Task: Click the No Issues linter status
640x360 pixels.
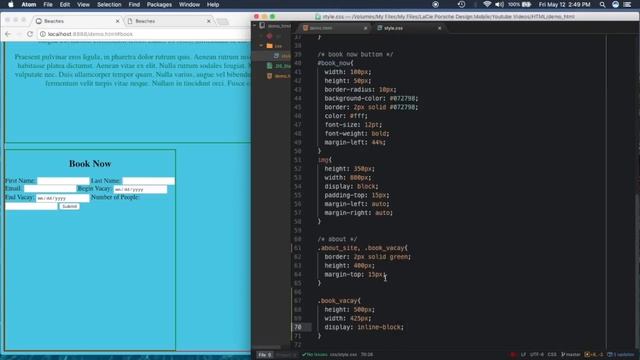Action: point(315,355)
